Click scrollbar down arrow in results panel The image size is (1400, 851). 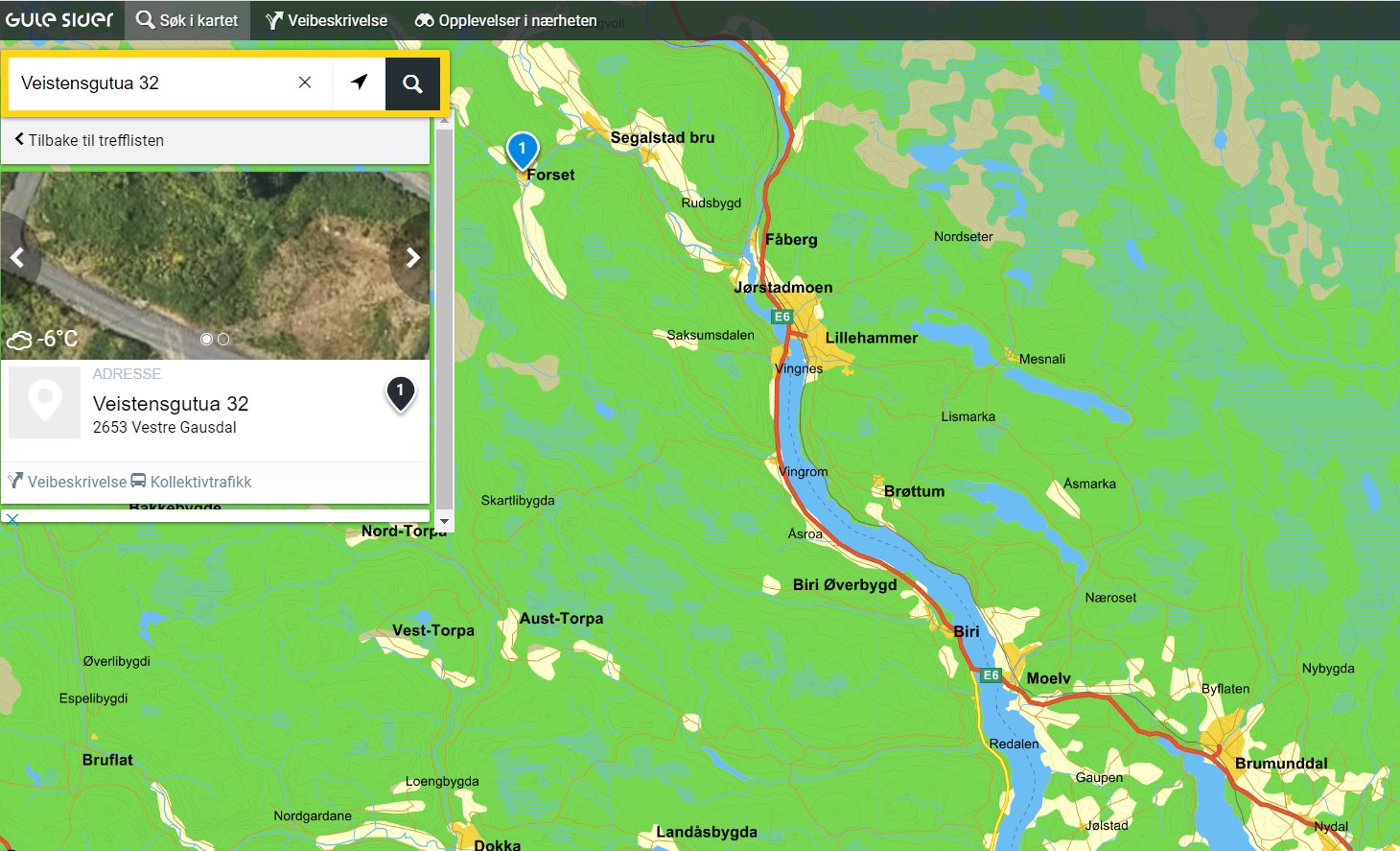pos(444,523)
